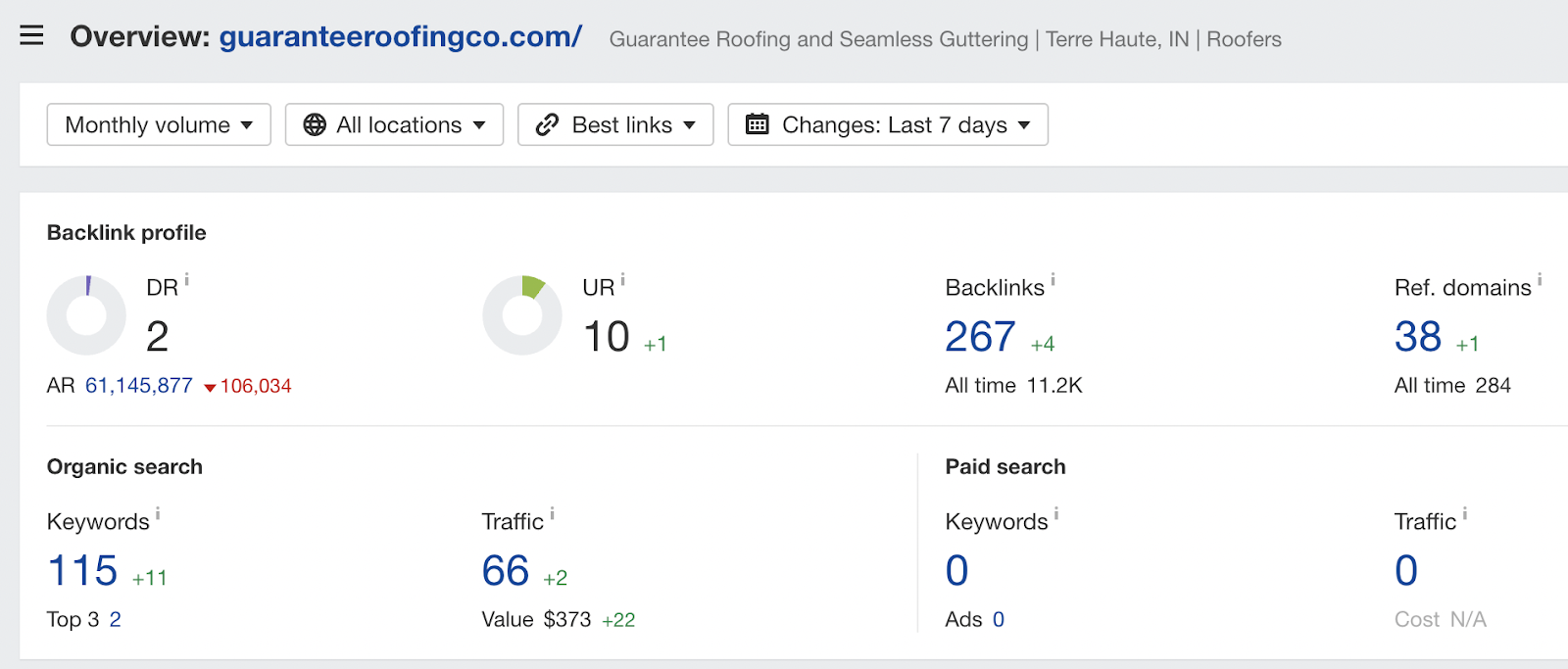Expand the Best links dropdown
This screenshot has width=1568, height=669.
click(615, 124)
